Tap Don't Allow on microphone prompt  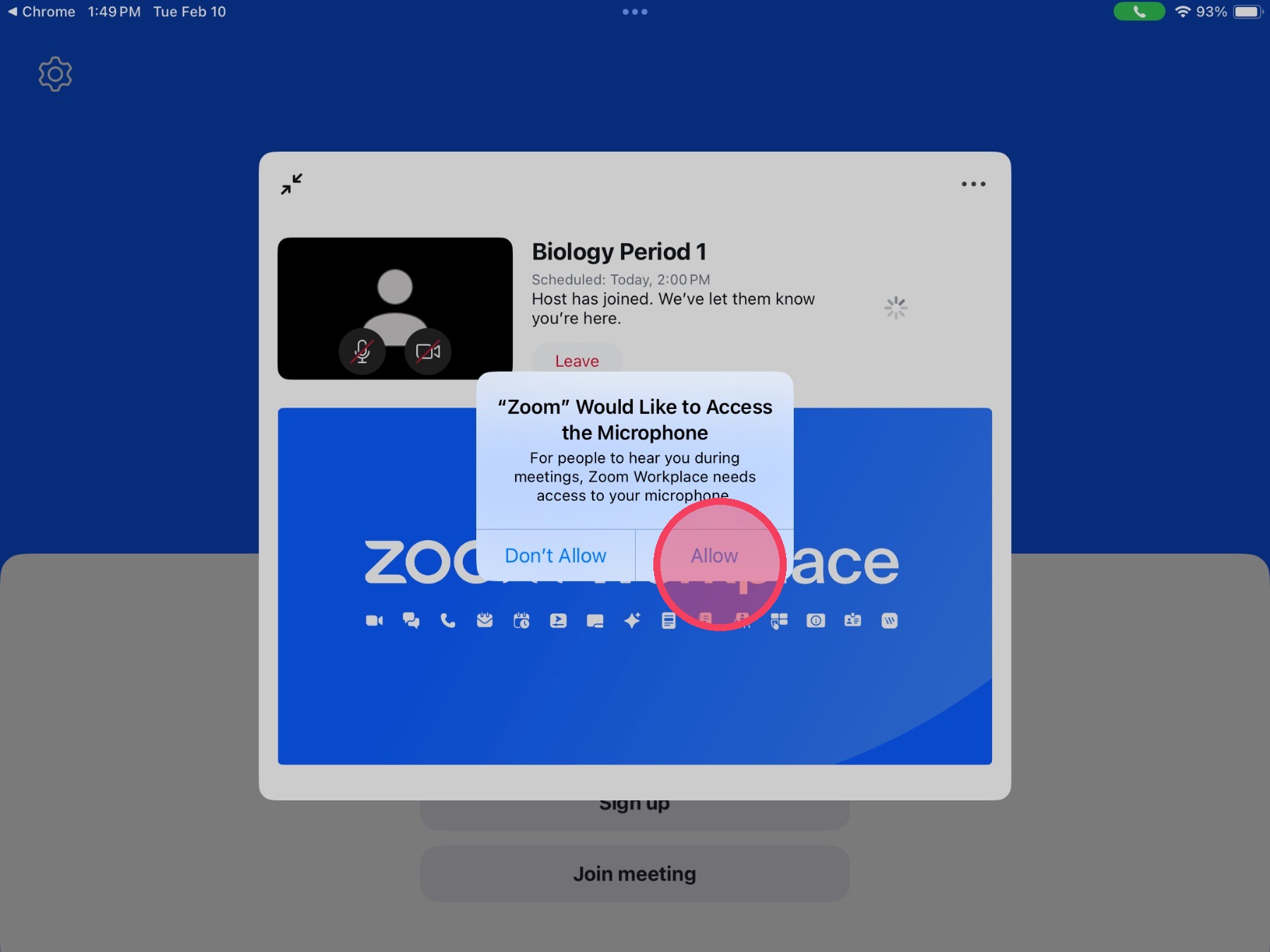tap(555, 556)
